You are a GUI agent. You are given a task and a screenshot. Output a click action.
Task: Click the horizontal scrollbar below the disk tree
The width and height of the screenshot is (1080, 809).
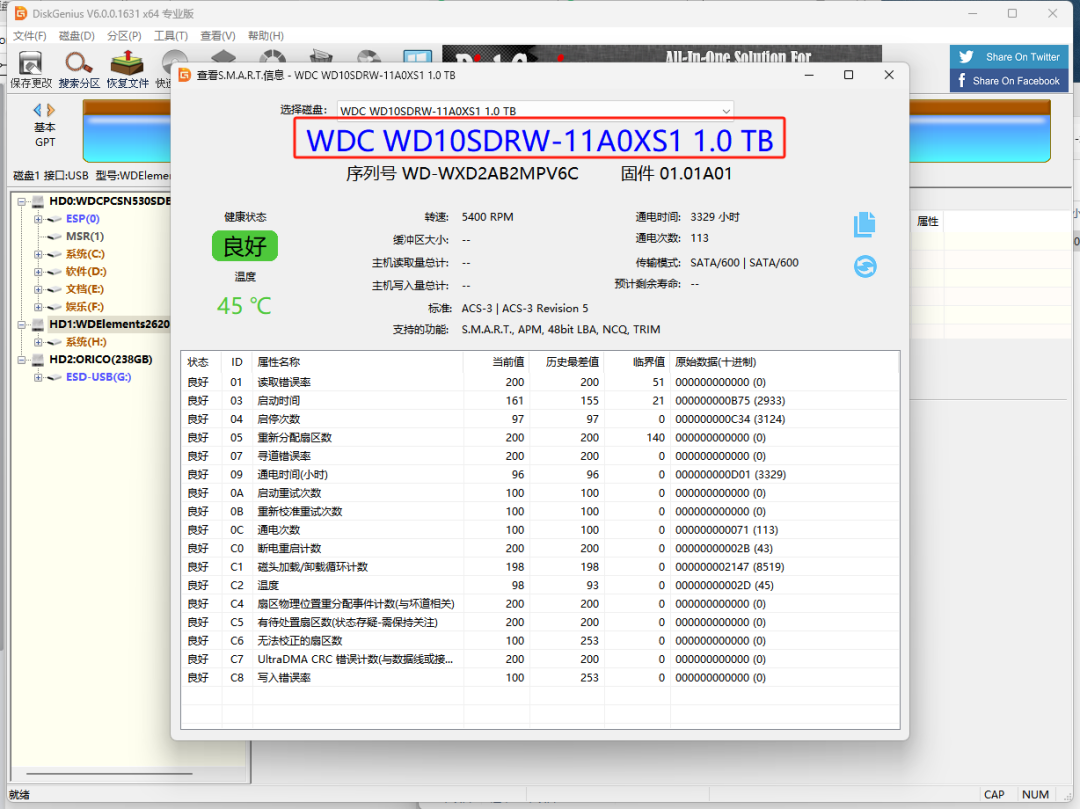click(x=109, y=774)
